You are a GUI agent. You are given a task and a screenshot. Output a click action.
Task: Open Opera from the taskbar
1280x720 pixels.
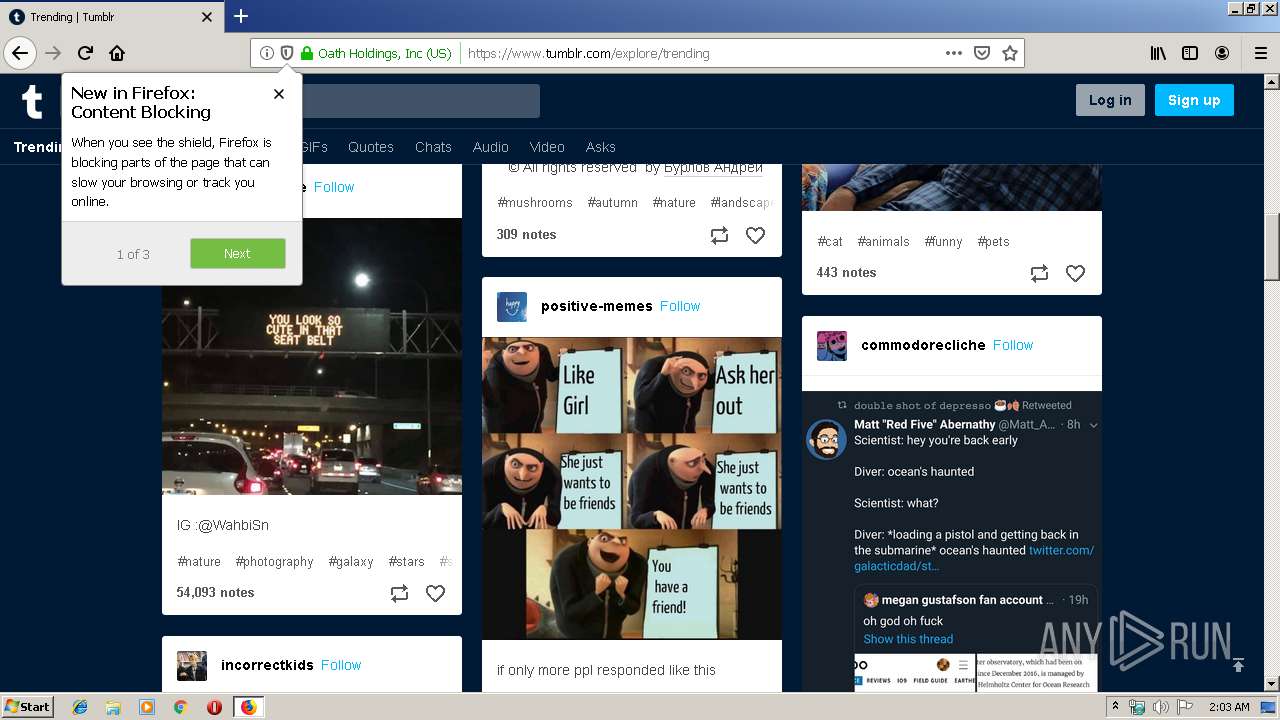pyautogui.click(x=214, y=707)
